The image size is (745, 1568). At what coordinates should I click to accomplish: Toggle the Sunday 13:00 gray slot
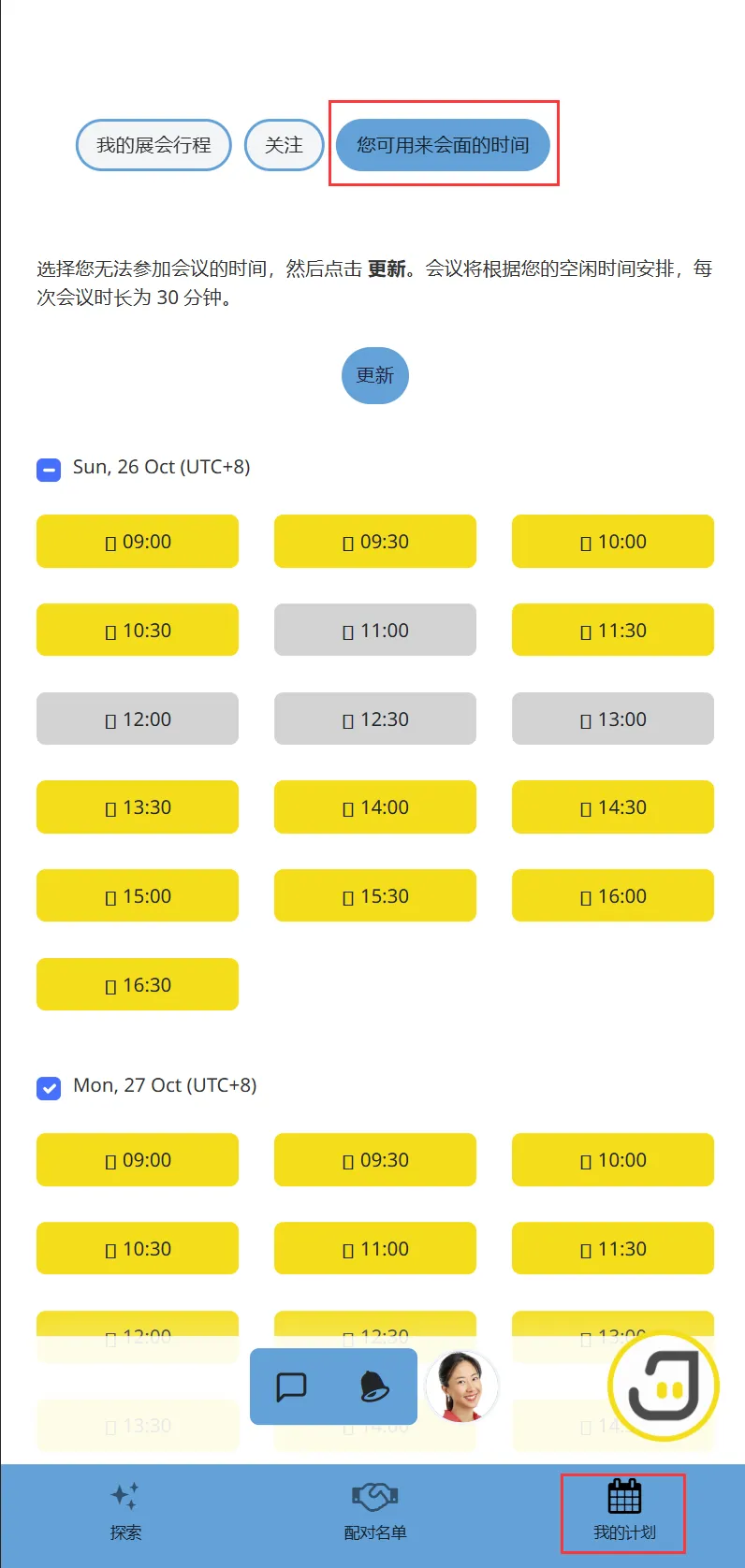(613, 719)
